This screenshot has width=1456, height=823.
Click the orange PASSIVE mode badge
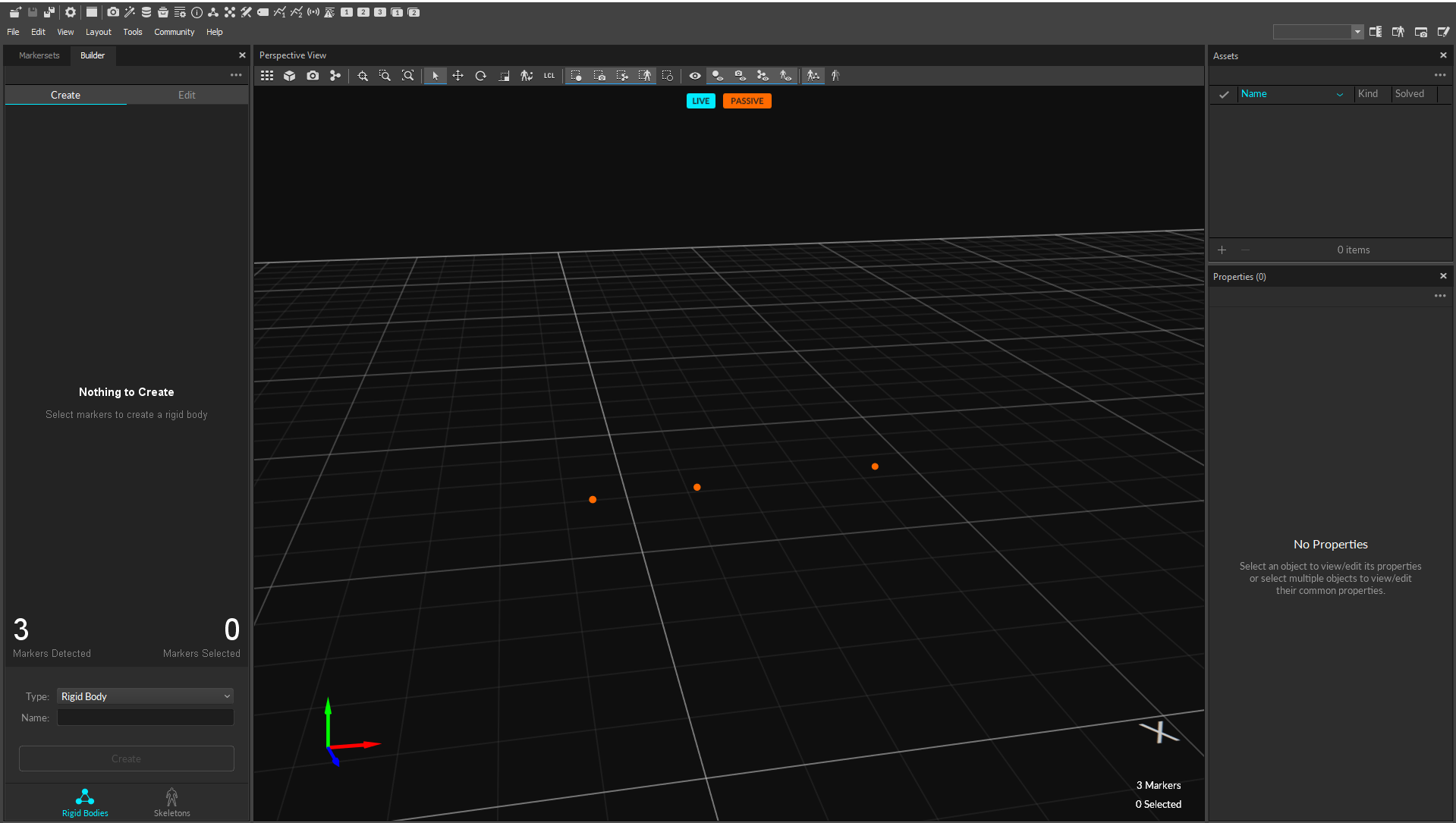[747, 101]
